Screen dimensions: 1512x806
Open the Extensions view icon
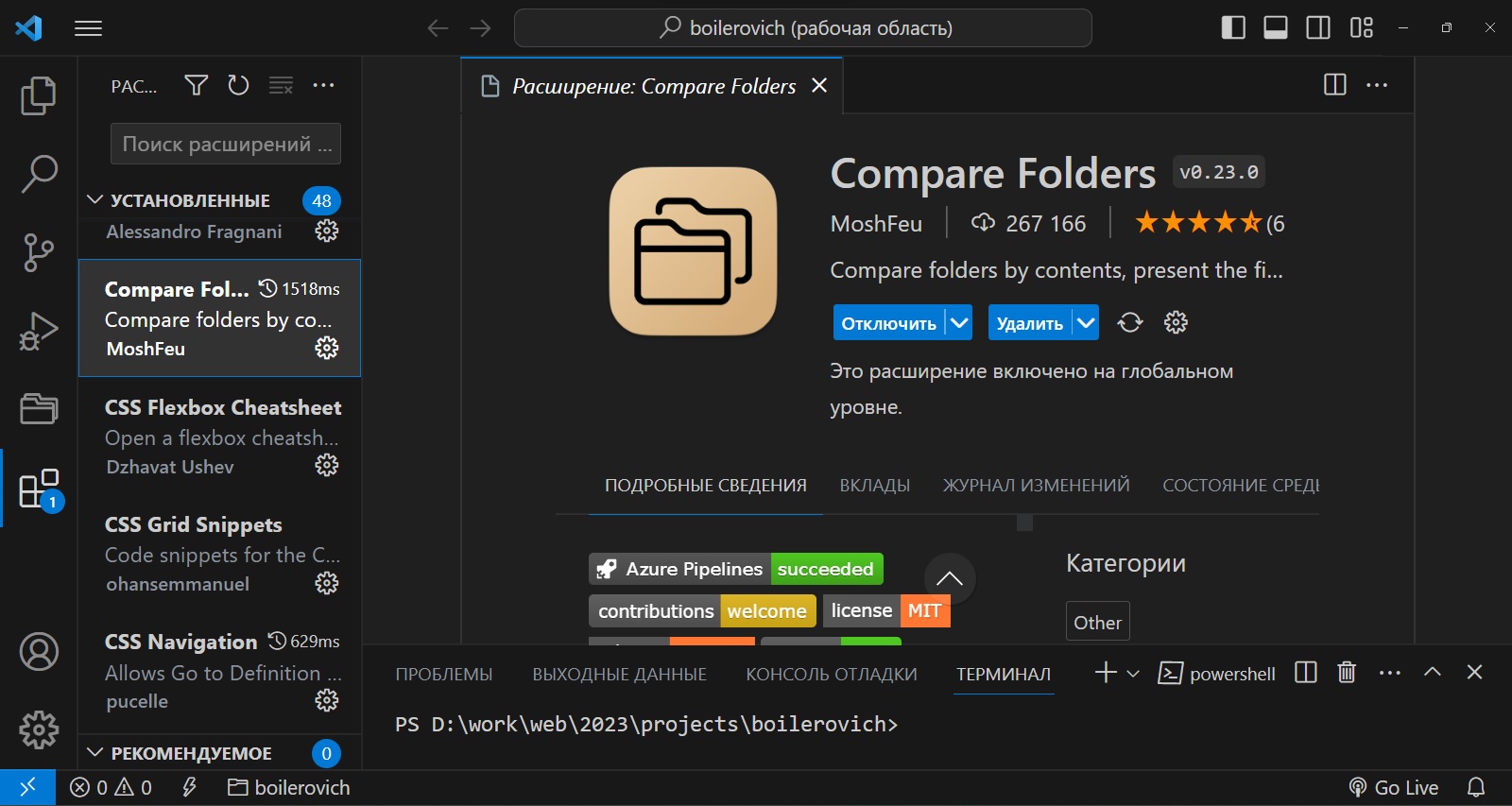pos(39,489)
